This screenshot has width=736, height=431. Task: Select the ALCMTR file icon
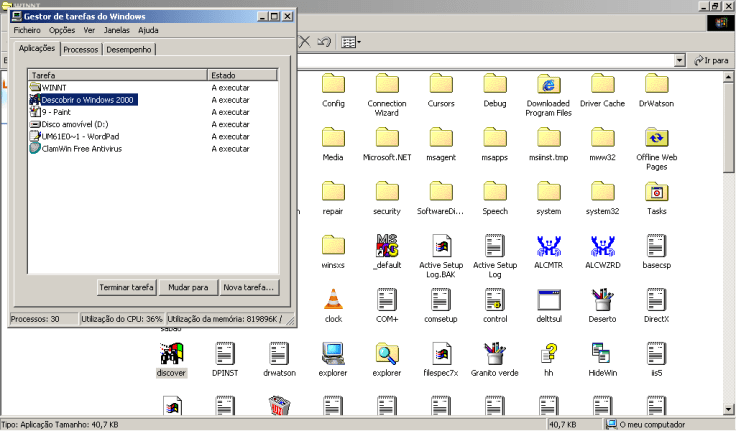(x=548, y=246)
